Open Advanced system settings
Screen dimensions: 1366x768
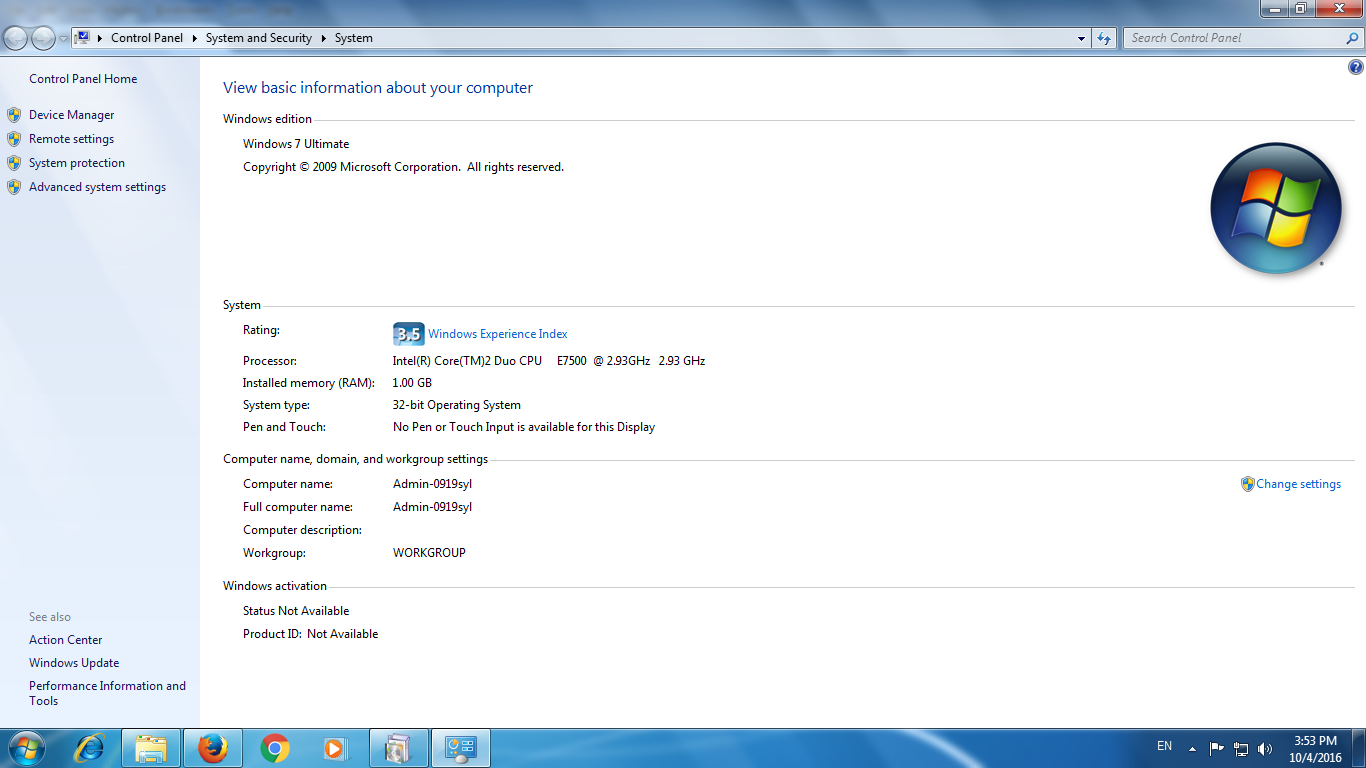97,187
